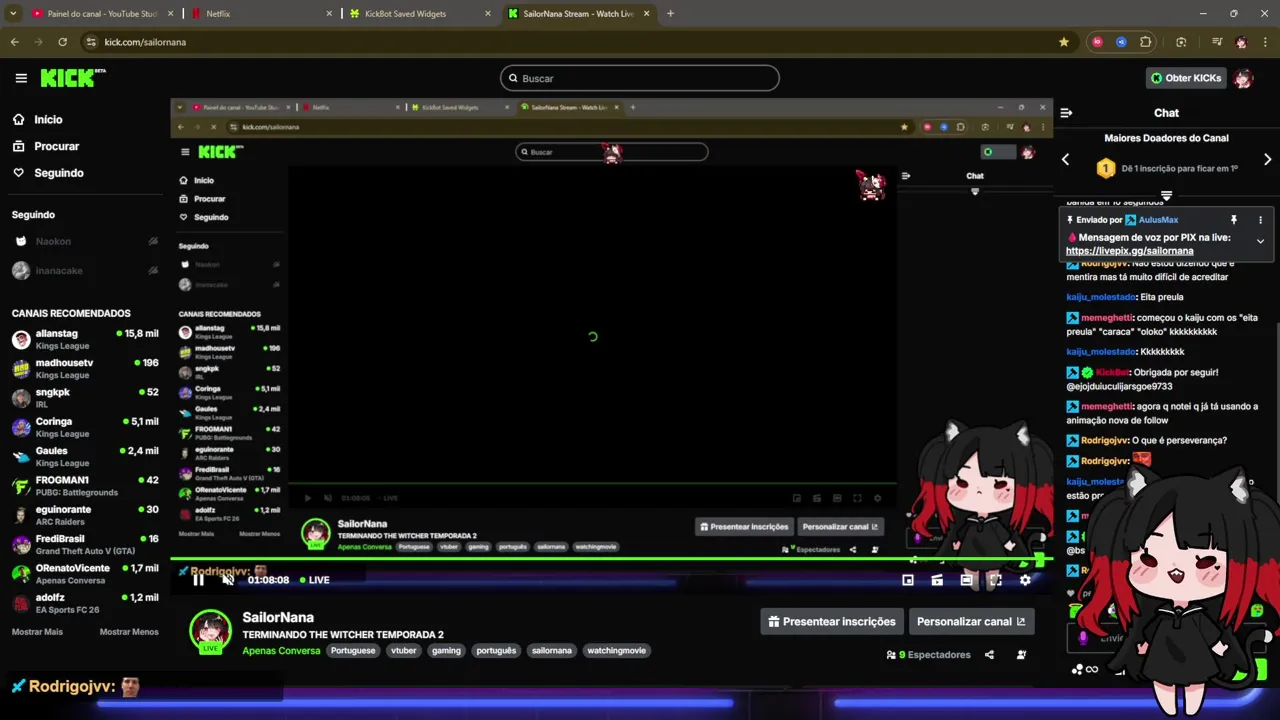Reload the page in Chrome
The width and height of the screenshot is (1280, 720).
click(x=62, y=42)
